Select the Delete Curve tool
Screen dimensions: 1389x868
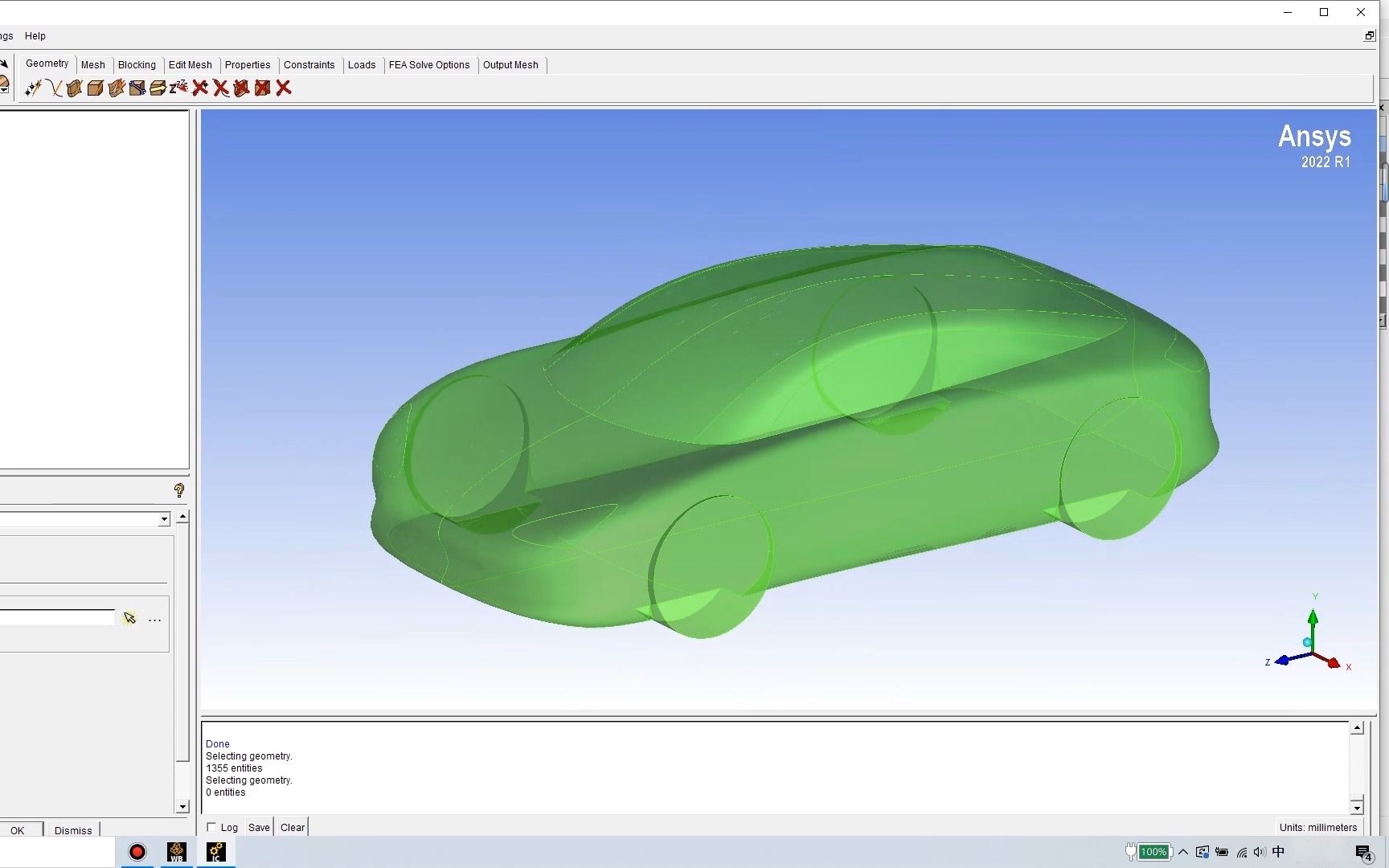pyautogui.click(x=221, y=88)
